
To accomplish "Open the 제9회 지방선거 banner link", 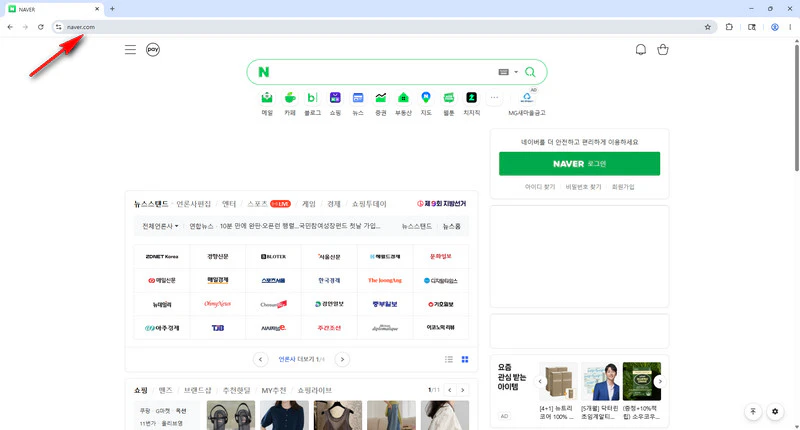I will 441,204.
